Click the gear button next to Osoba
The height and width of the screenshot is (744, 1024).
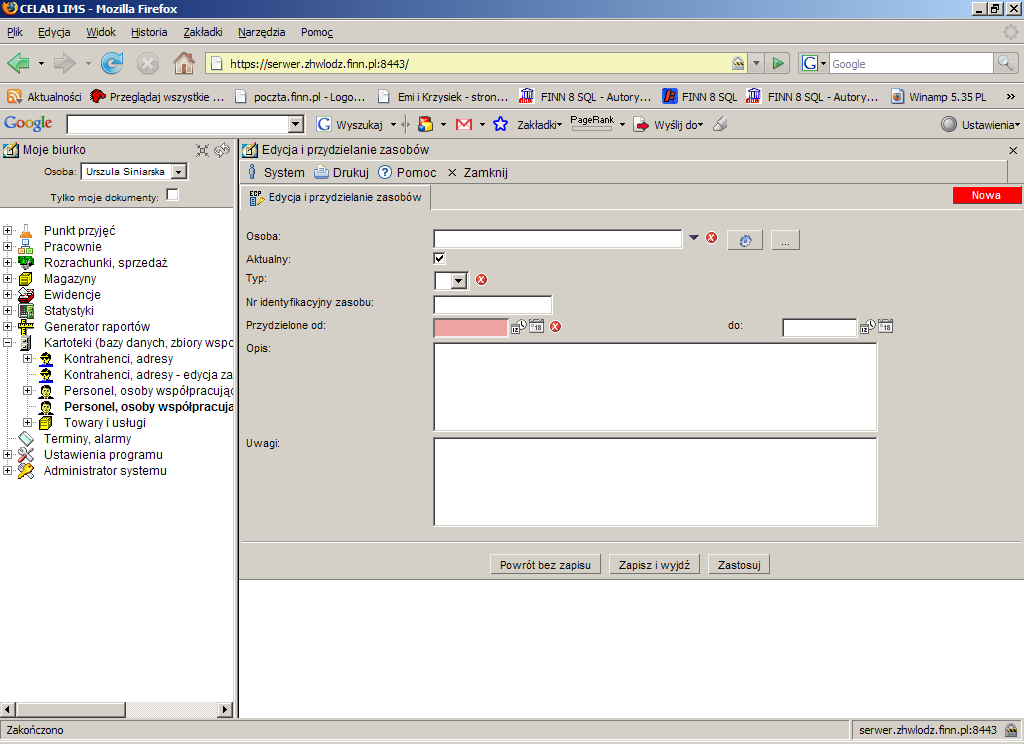click(745, 240)
